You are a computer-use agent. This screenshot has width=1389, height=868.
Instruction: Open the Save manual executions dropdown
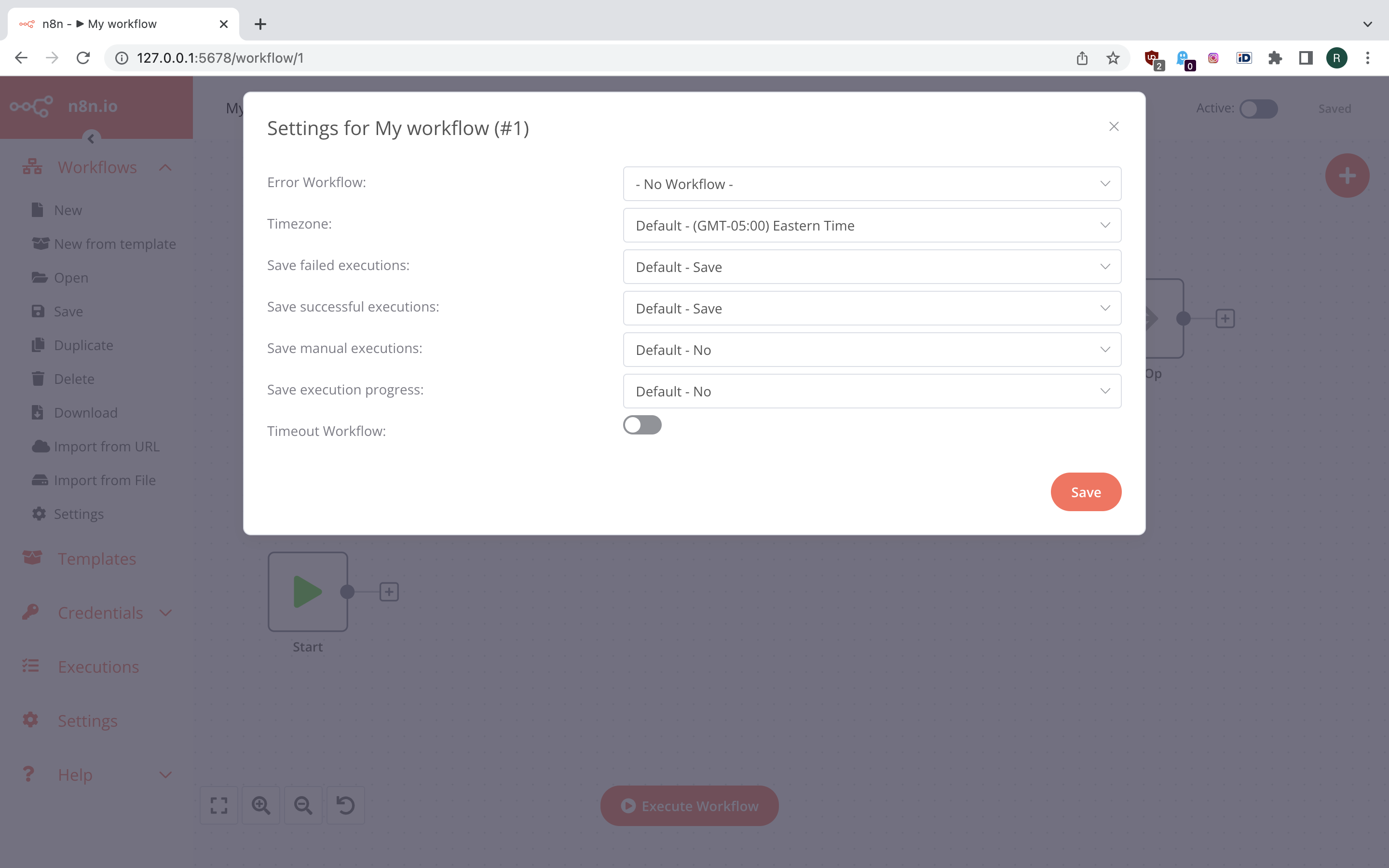(872, 350)
